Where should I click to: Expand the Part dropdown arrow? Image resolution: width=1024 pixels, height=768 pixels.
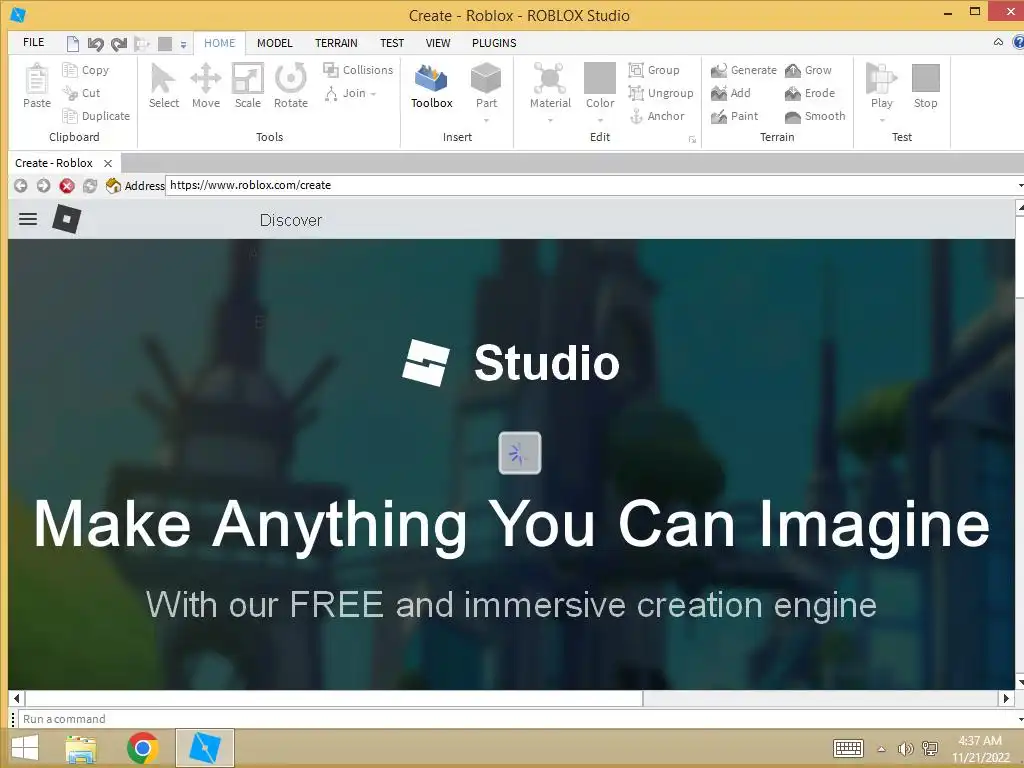[x=486, y=120]
